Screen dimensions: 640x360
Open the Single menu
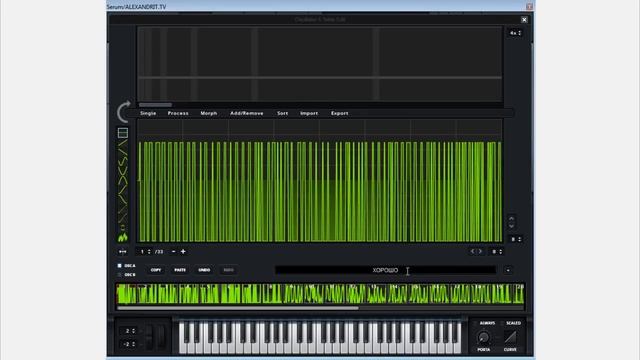click(x=148, y=113)
